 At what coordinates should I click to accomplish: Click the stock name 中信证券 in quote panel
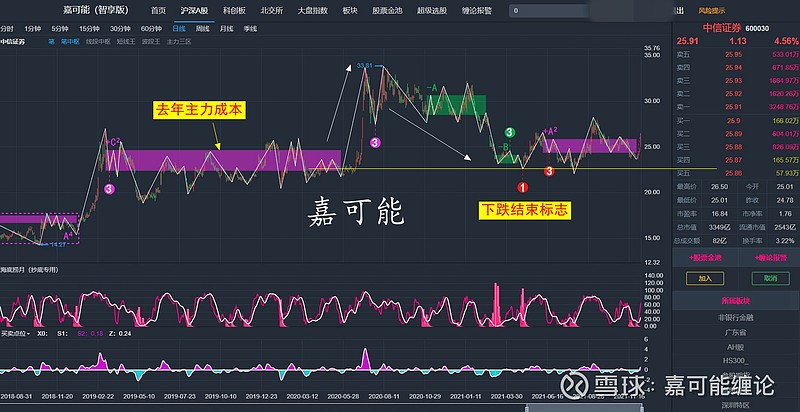[722, 29]
